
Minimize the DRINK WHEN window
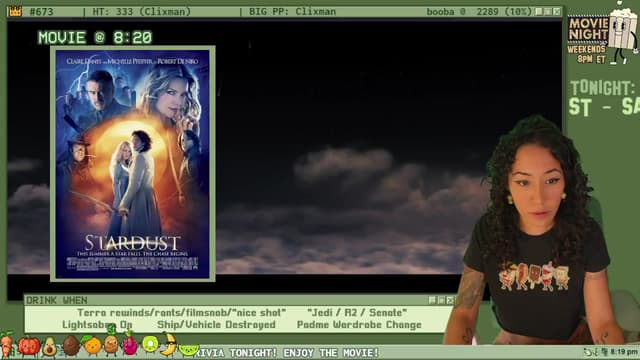tap(433, 300)
